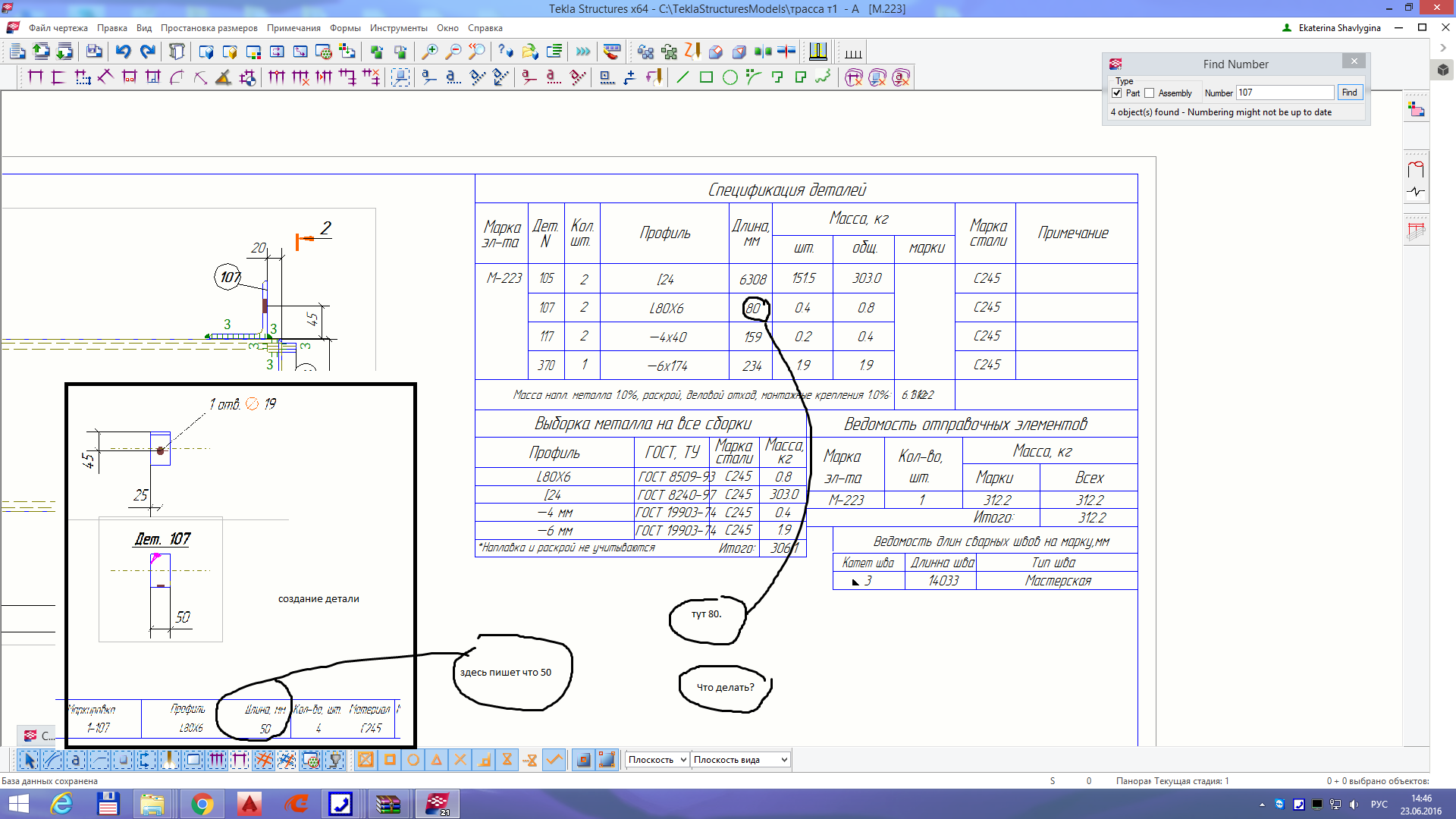Enable the Assembly checkbox
The width and height of the screenshot is (1456, 819).
tap(1149, 93)
